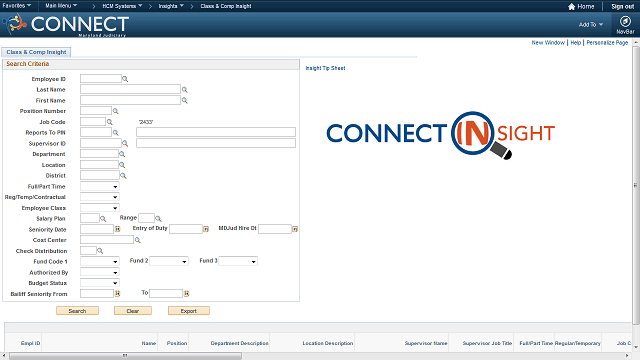Open Location lookup magnifier

point(122,165)
